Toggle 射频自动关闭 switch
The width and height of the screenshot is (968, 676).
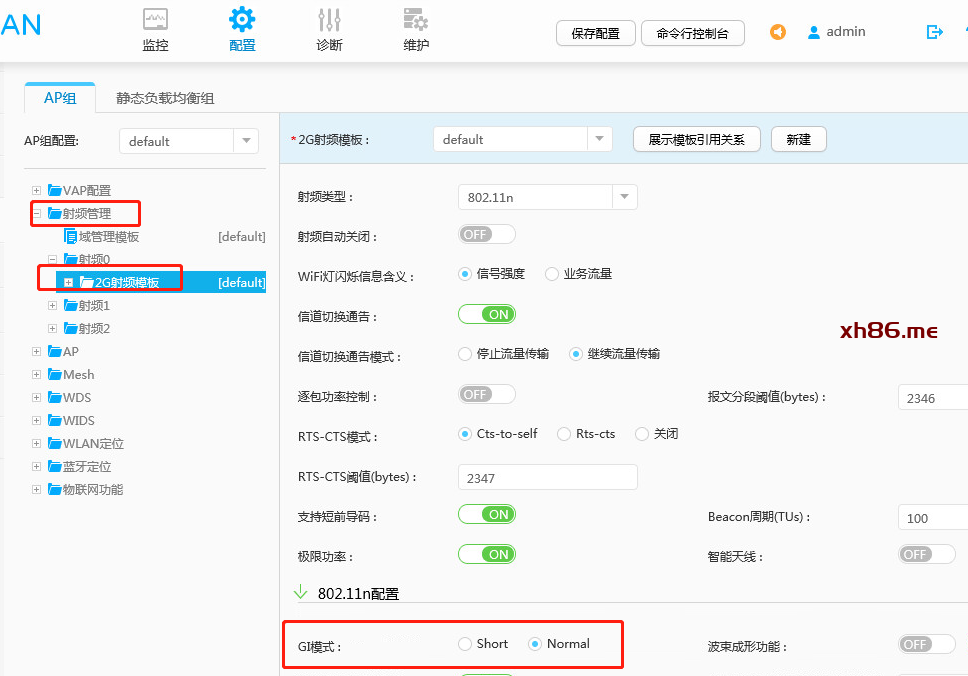coord(486,234)
